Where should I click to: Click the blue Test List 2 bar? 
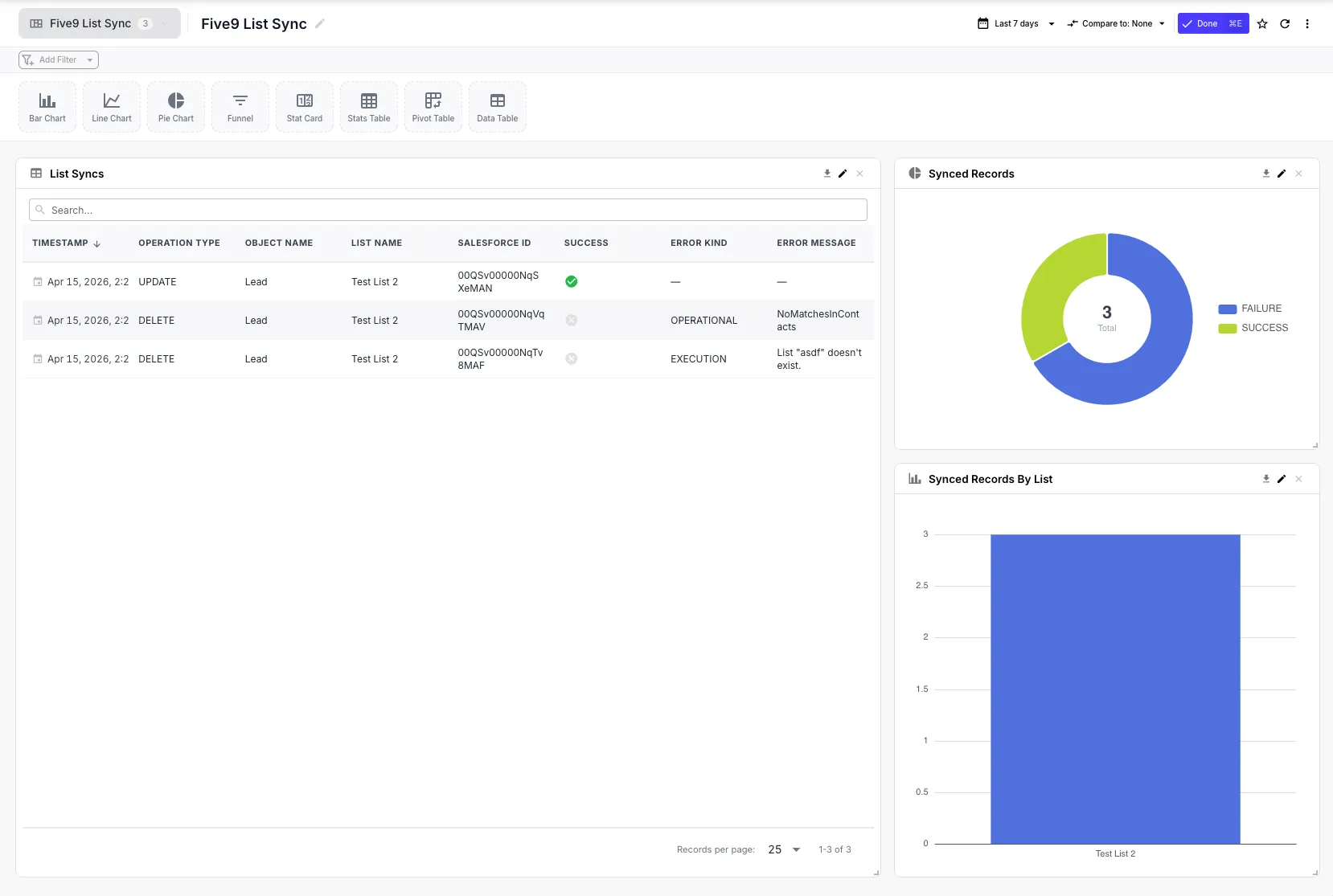(x=1115, y=689)
